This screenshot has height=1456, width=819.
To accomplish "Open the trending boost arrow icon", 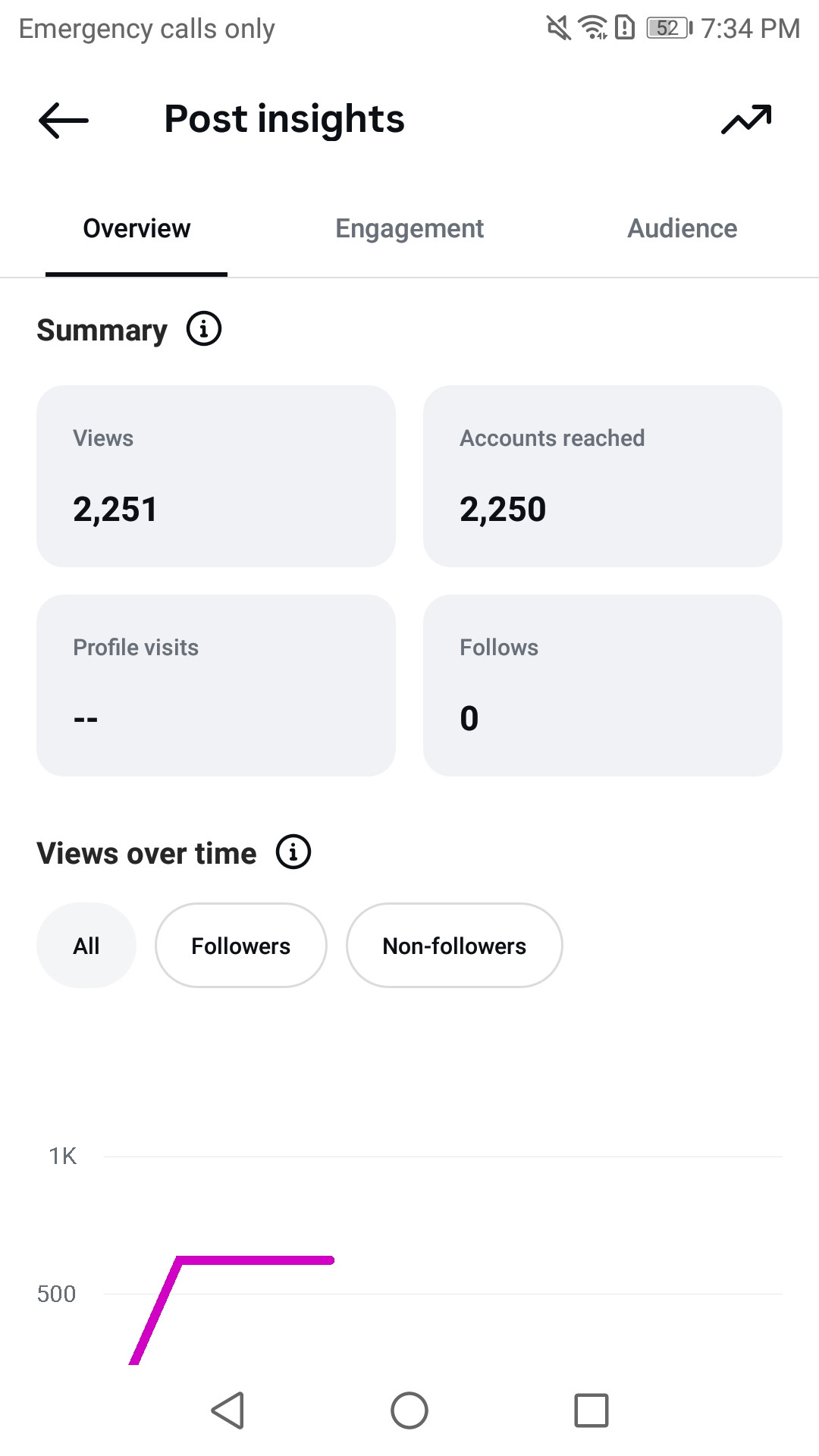I will (x=746, y=120).
